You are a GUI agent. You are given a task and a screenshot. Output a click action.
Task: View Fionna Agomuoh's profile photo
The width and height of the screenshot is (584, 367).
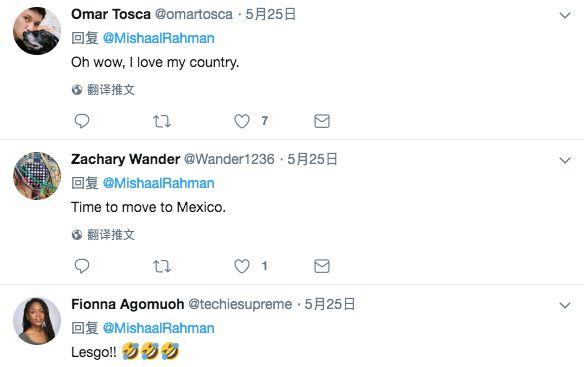click(x=37, y=321)
